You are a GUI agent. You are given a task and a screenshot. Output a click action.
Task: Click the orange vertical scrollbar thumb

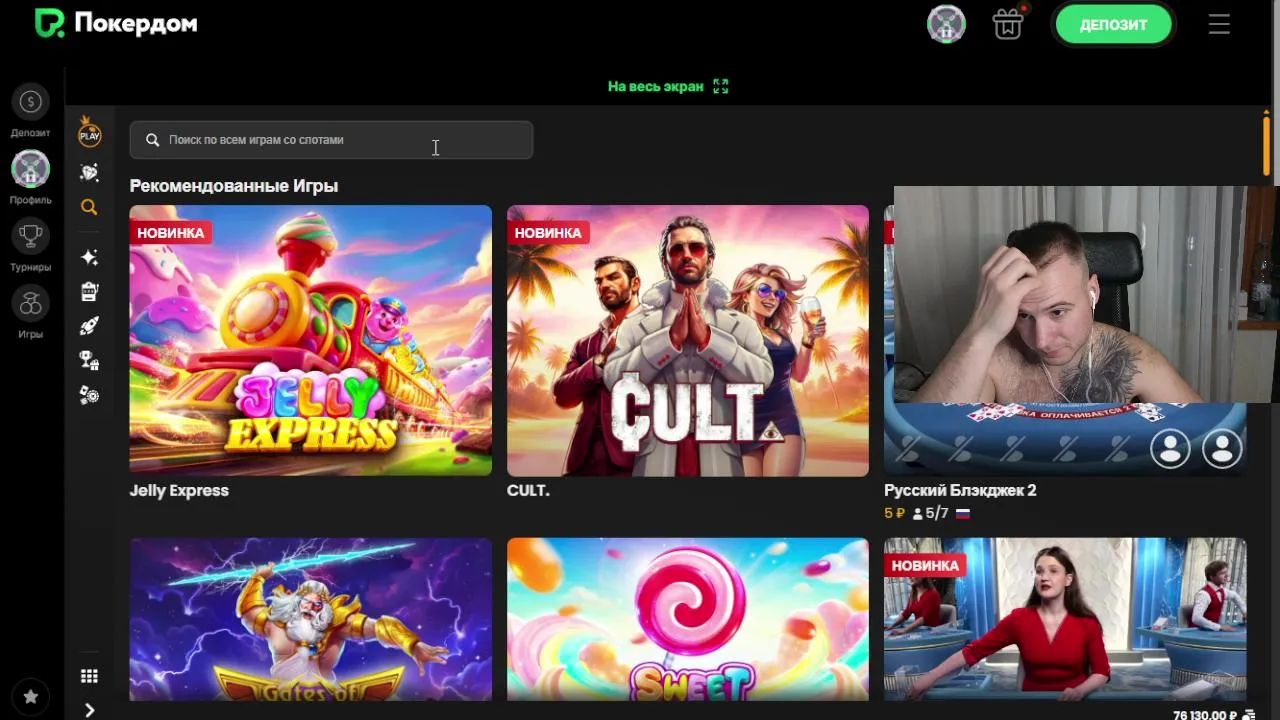[1266, 146]
